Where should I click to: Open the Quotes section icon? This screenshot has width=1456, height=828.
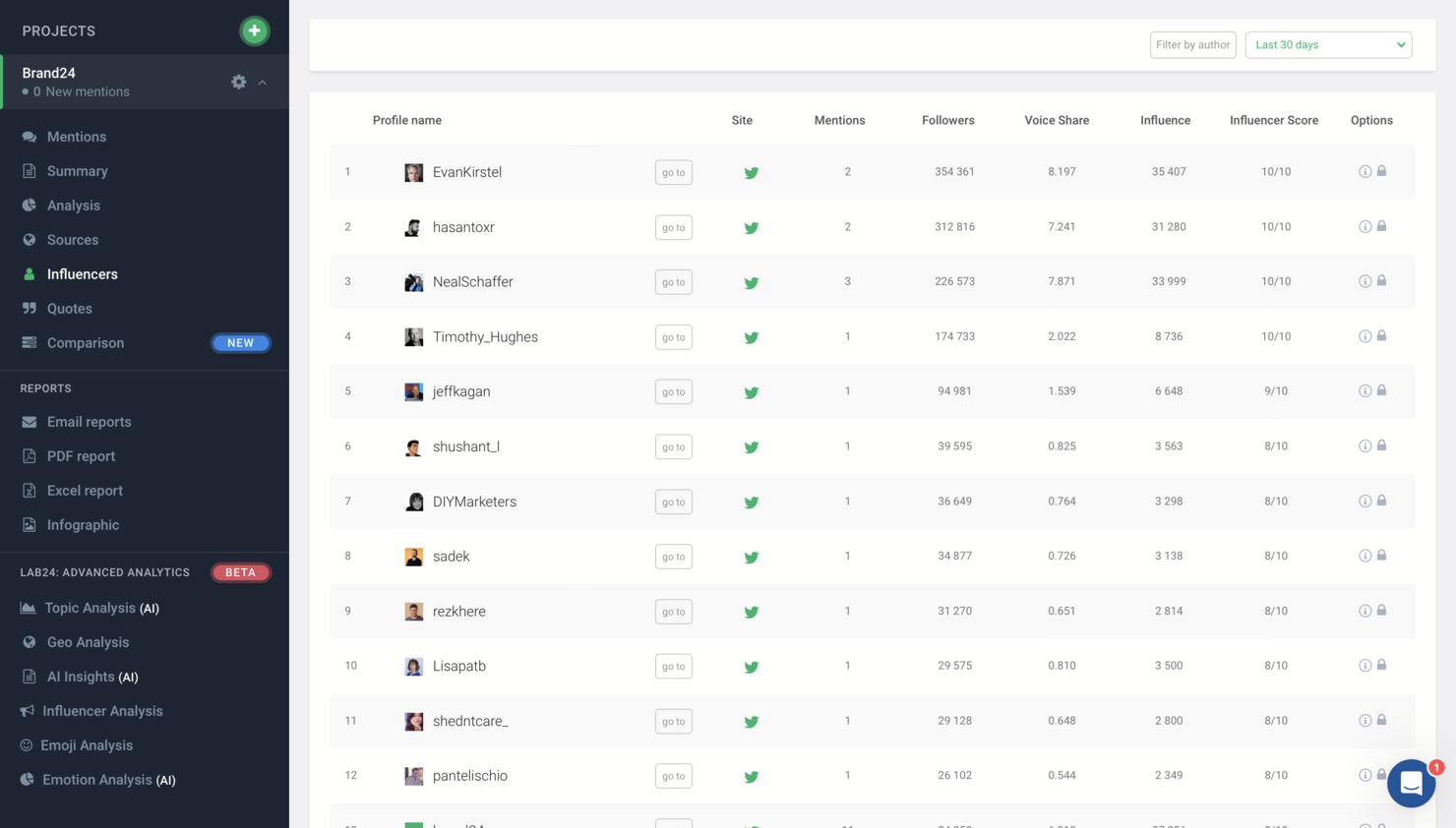pyautogui.click(x=26, y=308)
